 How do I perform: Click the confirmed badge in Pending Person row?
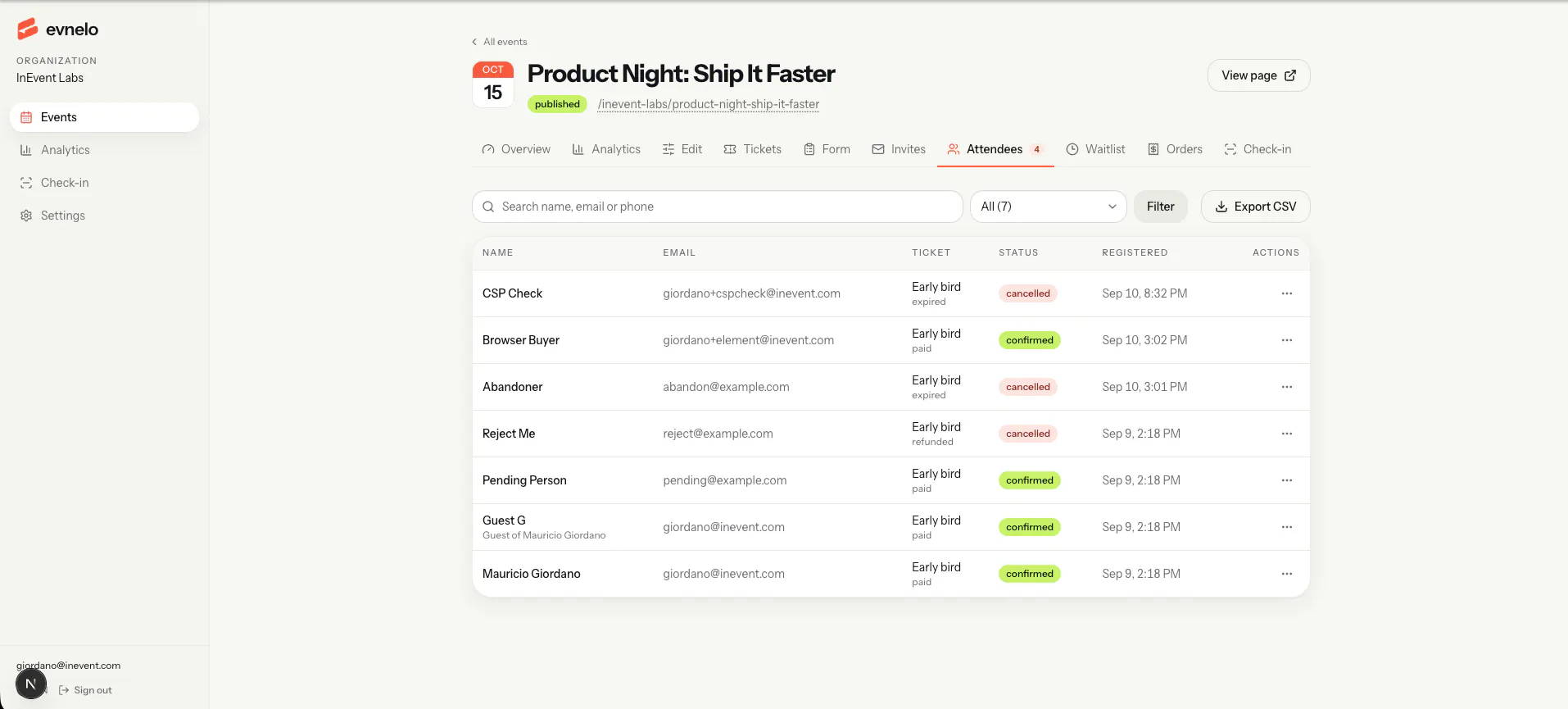pyautogui.click(x=1030, y=480)
